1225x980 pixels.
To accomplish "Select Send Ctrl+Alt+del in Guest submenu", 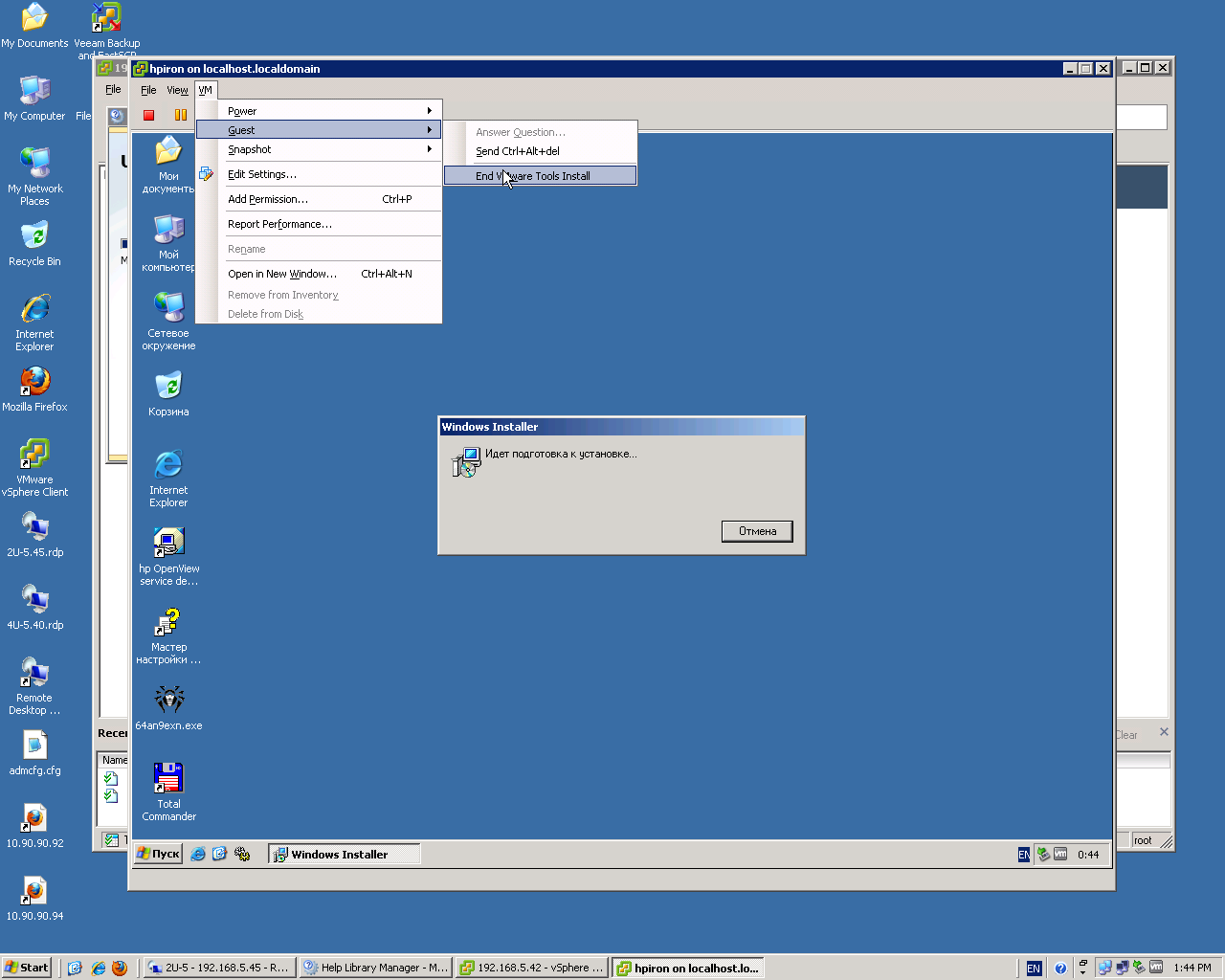I will (541, 151).
